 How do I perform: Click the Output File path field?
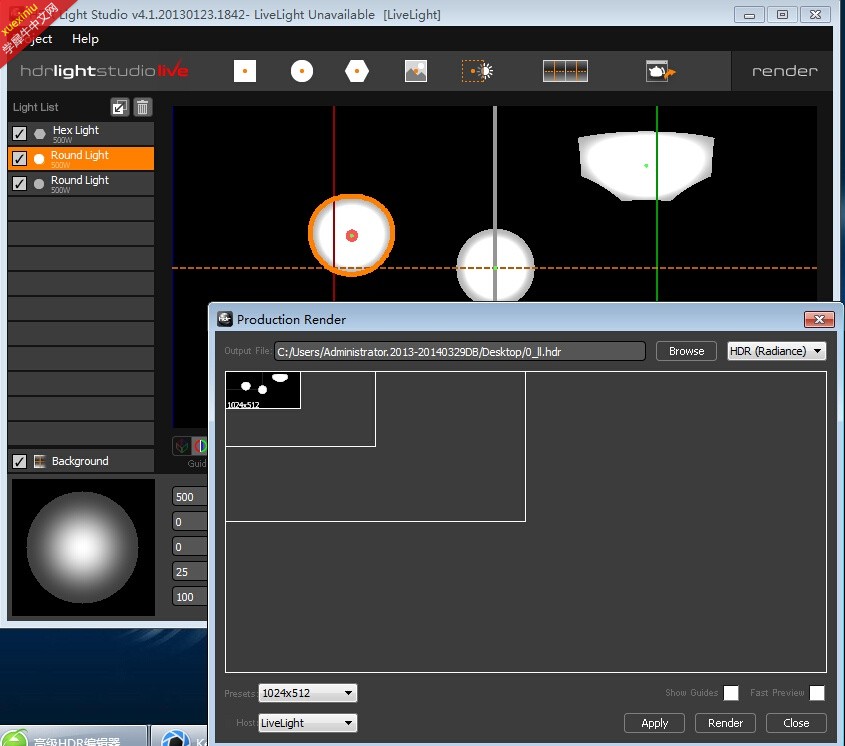[460, 351]
